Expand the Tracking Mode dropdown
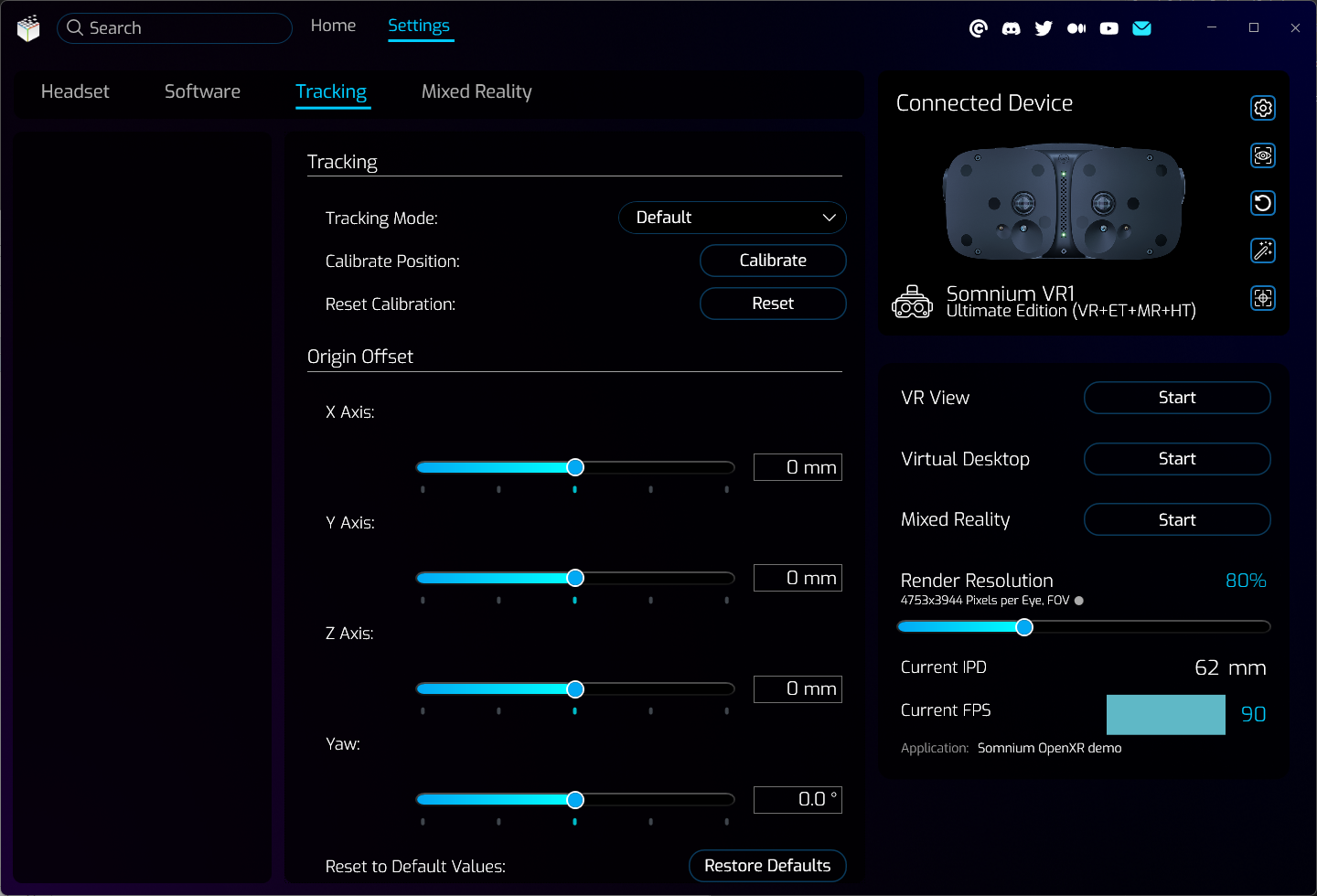Screen dimensions: 1317x896 coord(732,218)
